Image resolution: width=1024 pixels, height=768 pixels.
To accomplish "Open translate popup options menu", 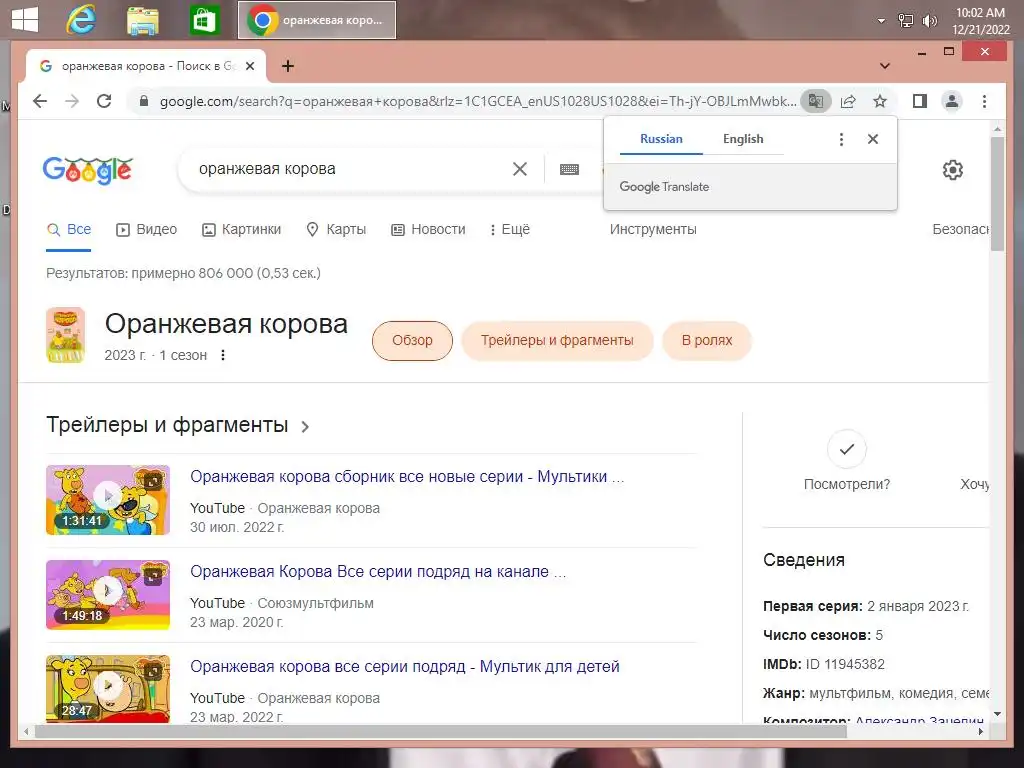I will tap(841, 139).
